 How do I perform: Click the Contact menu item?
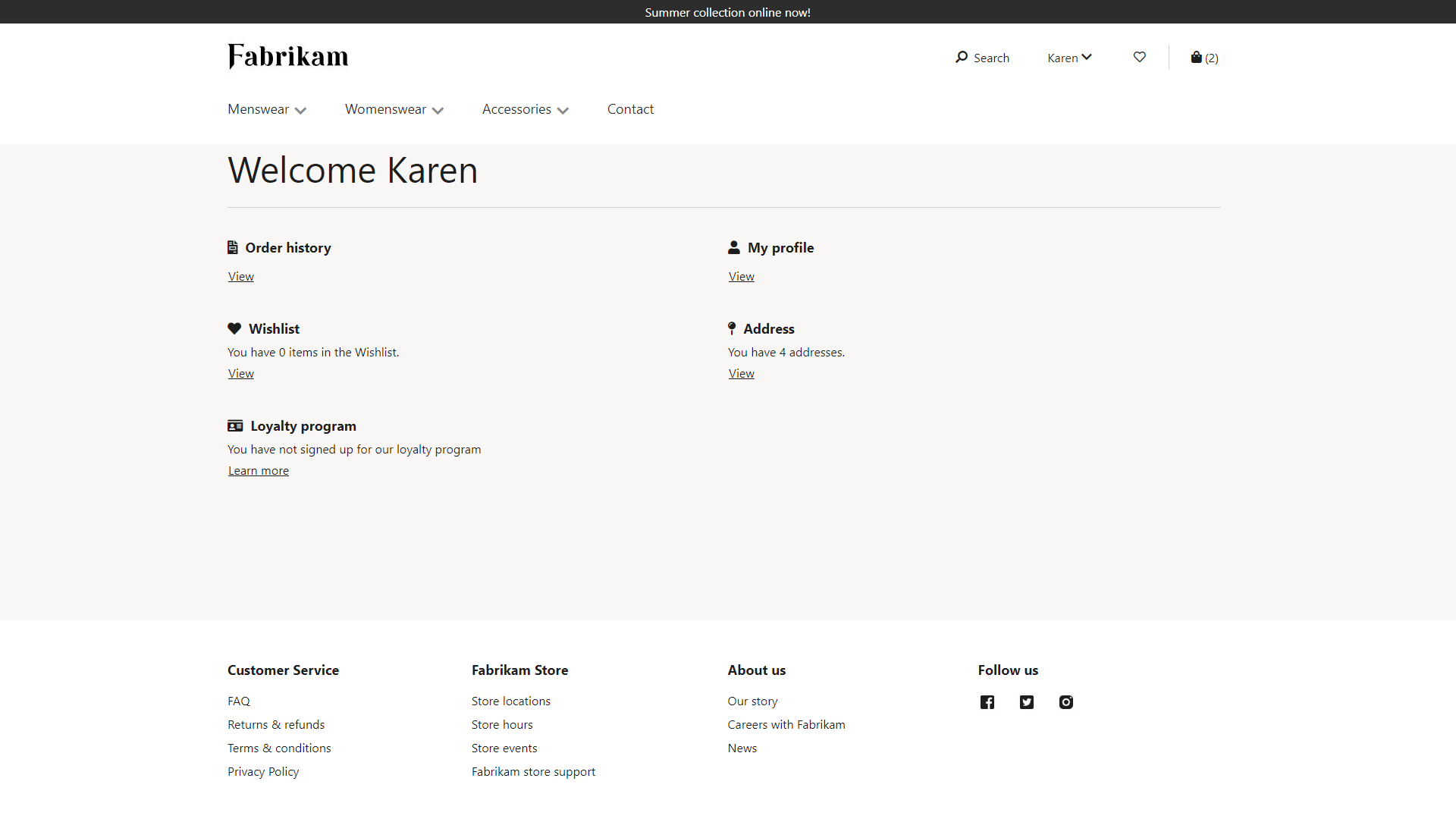(630, 108)
